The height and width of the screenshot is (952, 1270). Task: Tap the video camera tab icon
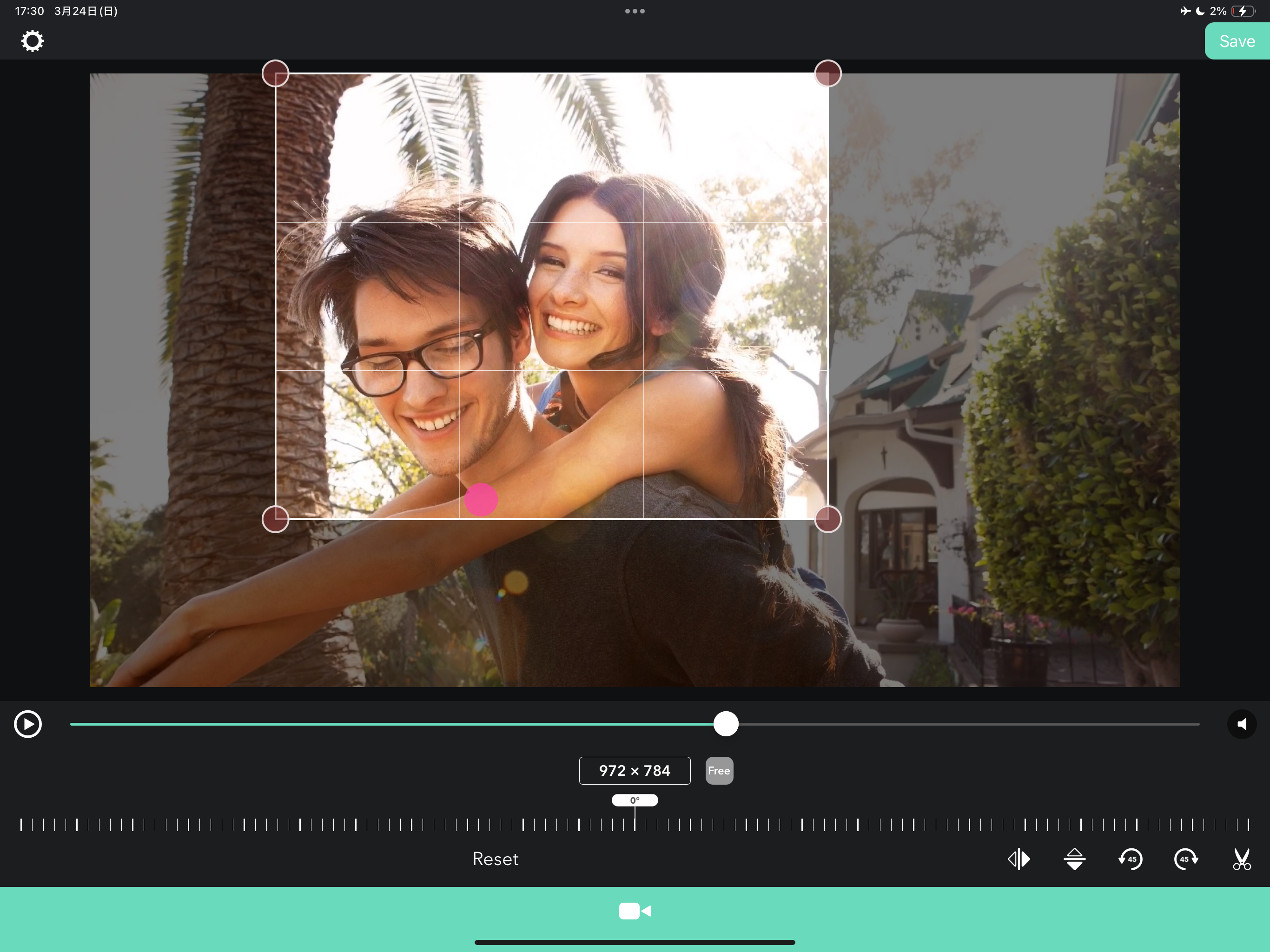(635, 911)
